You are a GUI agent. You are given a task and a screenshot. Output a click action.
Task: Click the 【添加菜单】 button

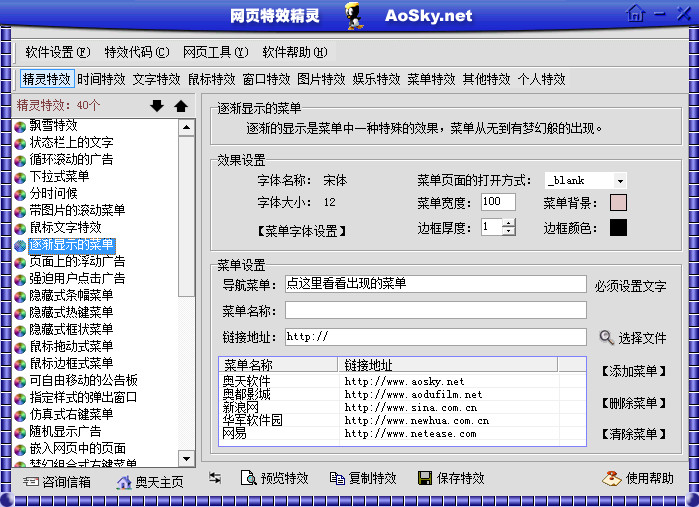point(633,371)
